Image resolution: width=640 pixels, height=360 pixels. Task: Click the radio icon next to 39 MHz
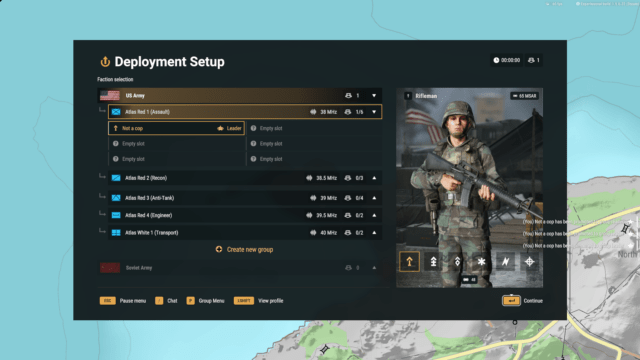point(313,198)
